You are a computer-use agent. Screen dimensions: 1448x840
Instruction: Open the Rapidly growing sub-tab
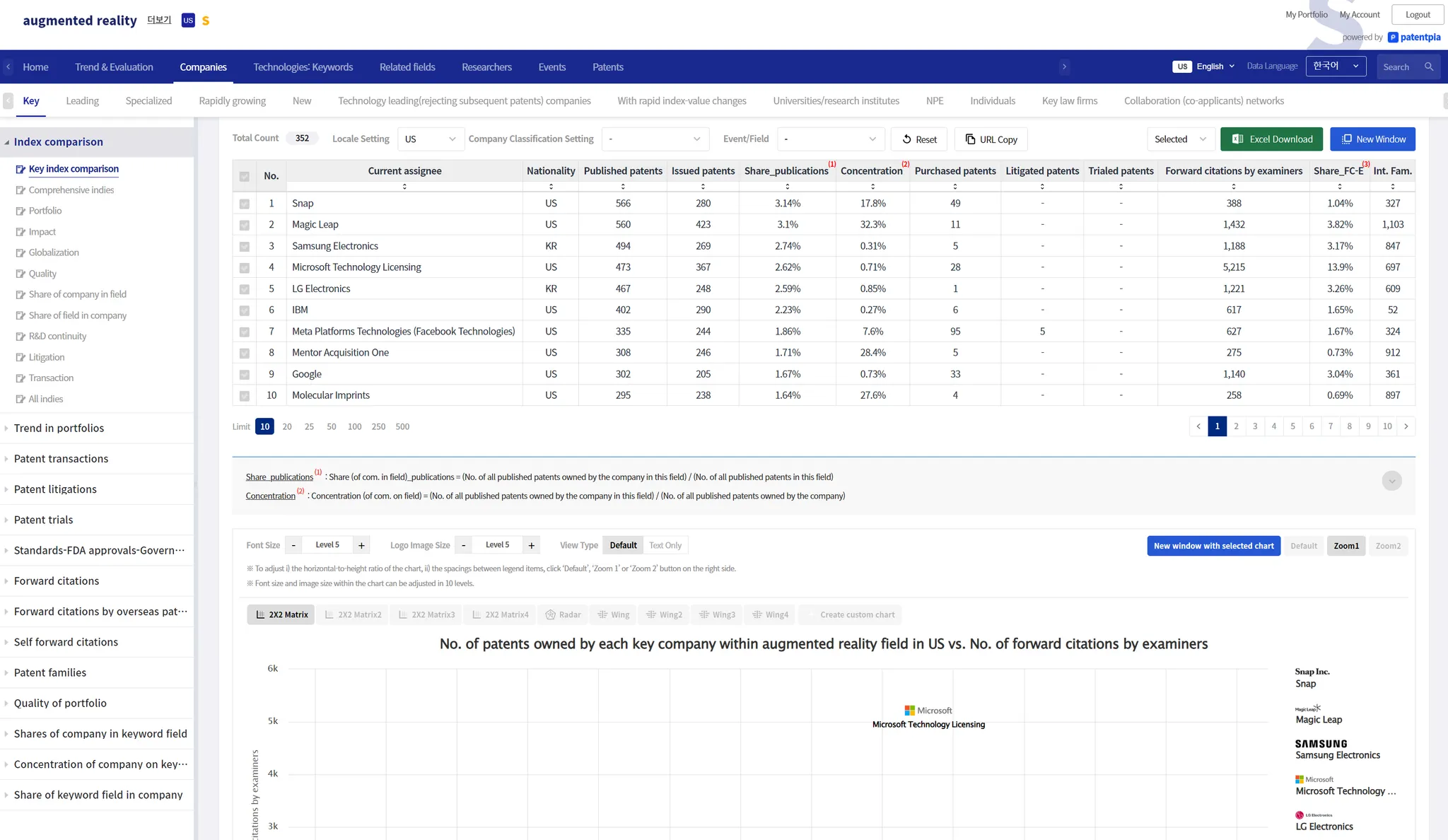(232, 101)
